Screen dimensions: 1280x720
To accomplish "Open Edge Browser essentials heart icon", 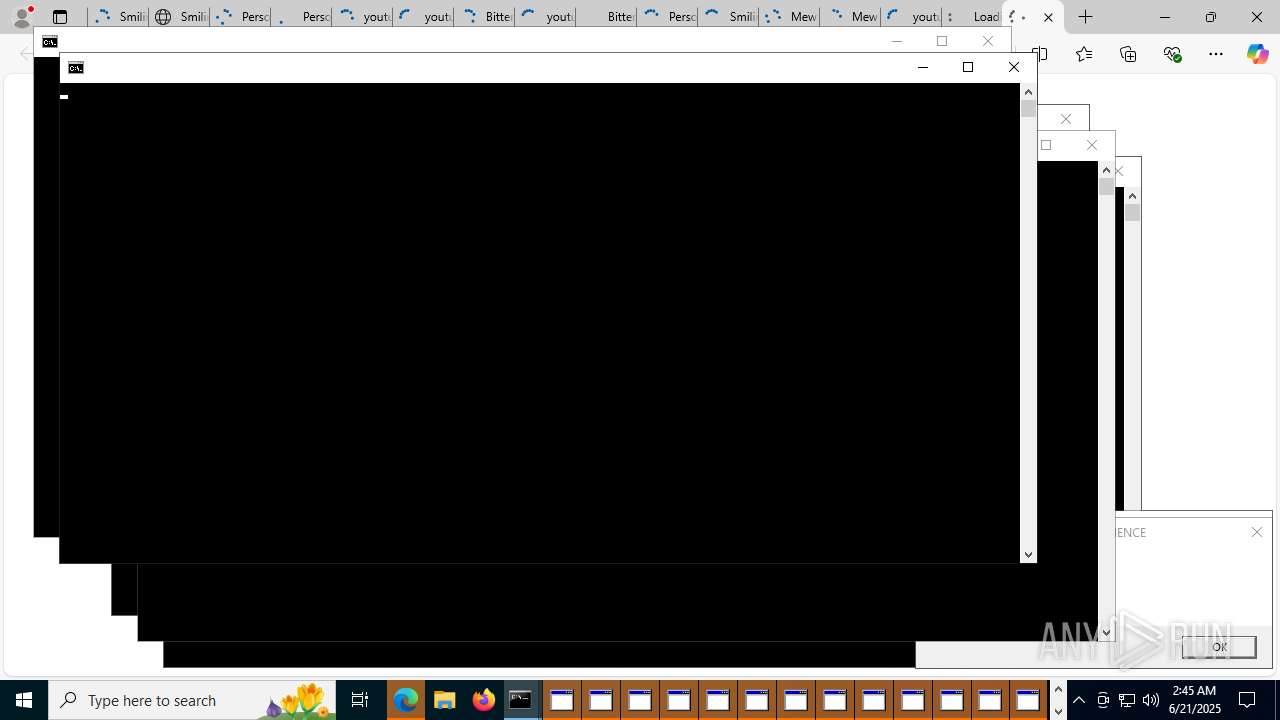I will [x=1172, y=54].
